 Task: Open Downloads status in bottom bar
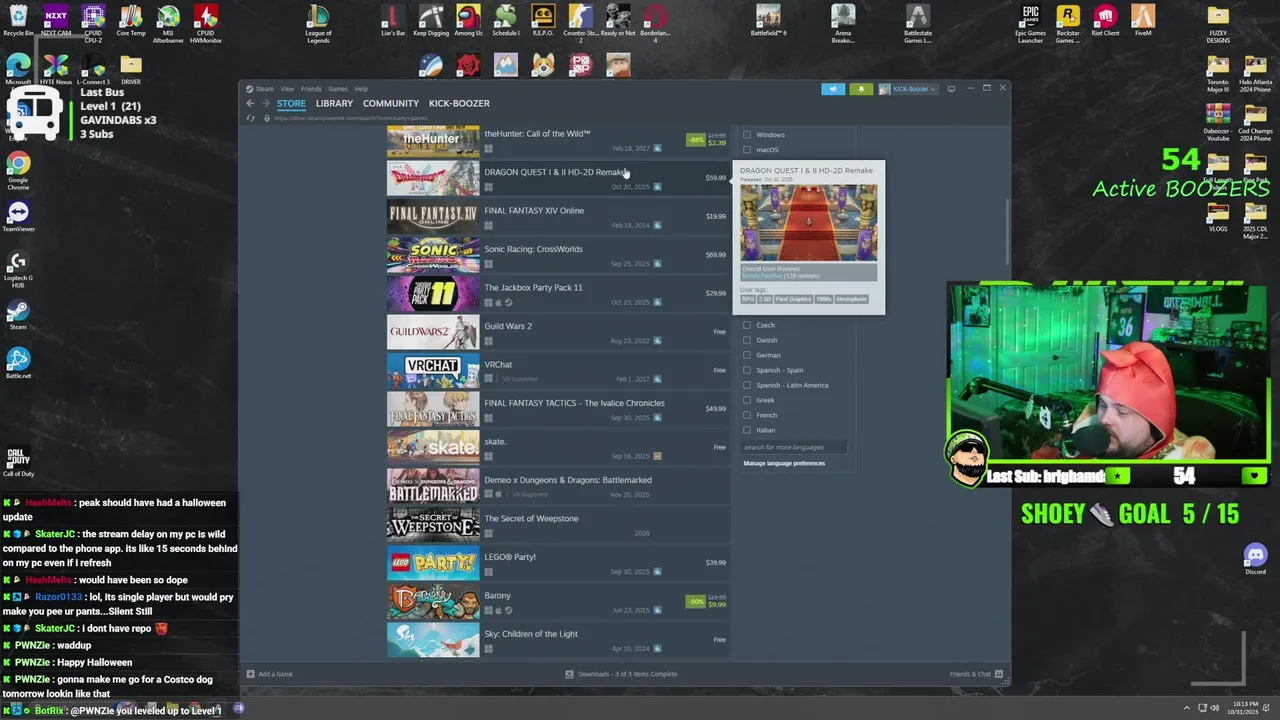click(x=621, y=674)
